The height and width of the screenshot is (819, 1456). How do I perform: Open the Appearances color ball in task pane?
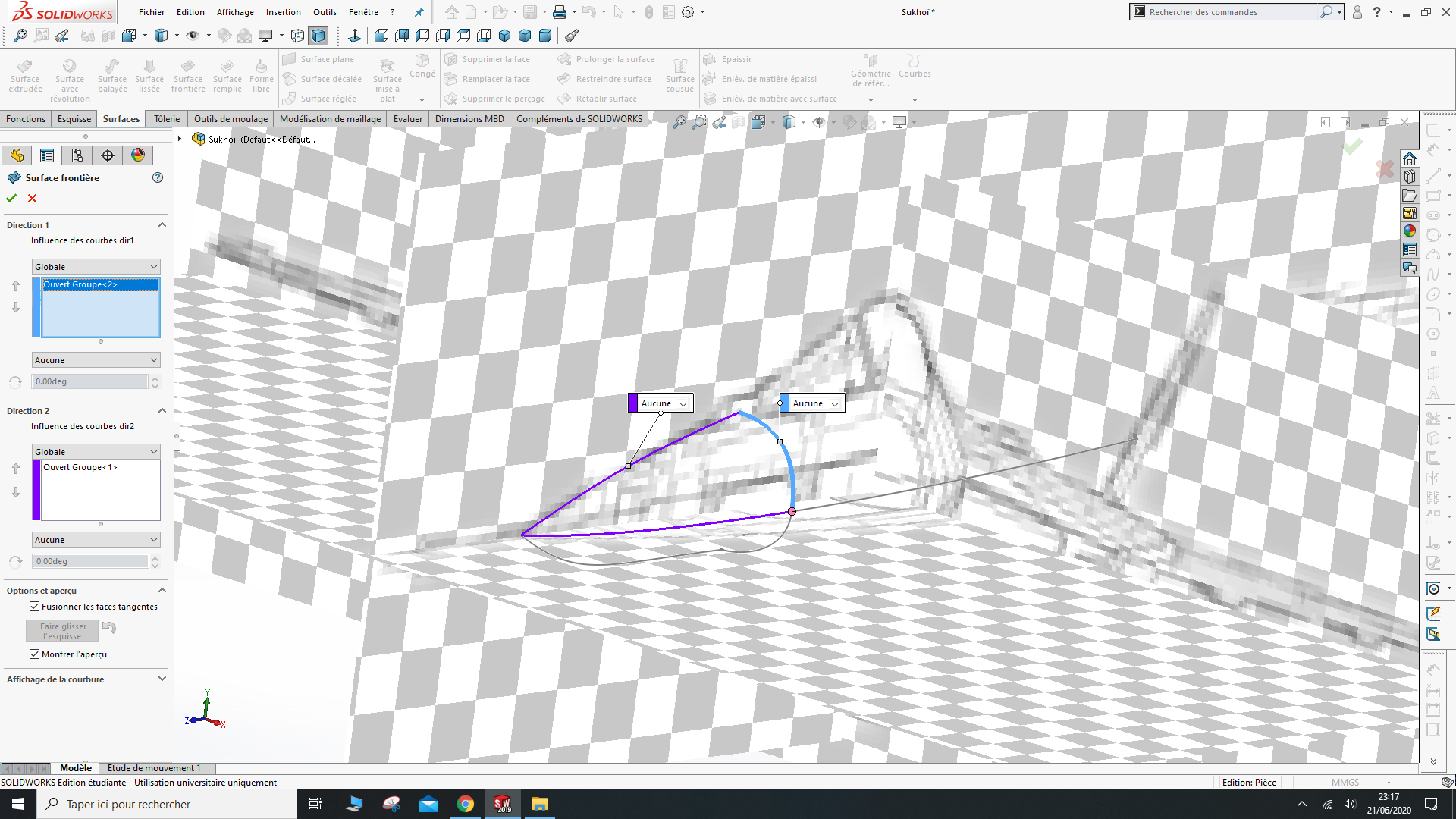coord(1409,231)
